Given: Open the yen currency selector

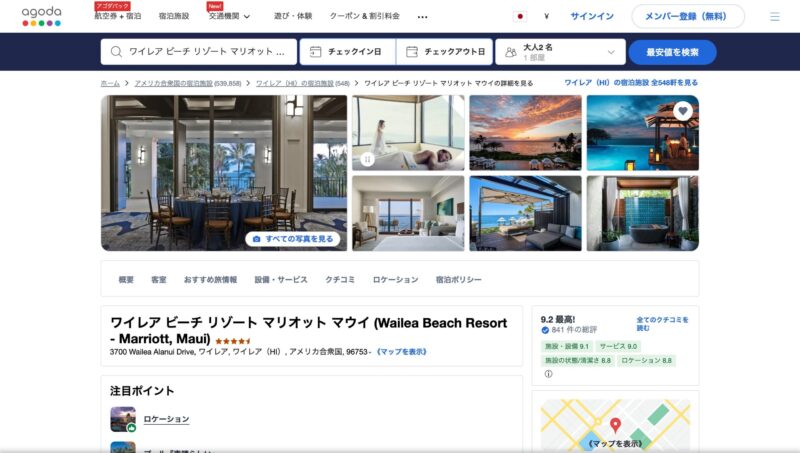Looking at the screenshot, I should point(546,16).
